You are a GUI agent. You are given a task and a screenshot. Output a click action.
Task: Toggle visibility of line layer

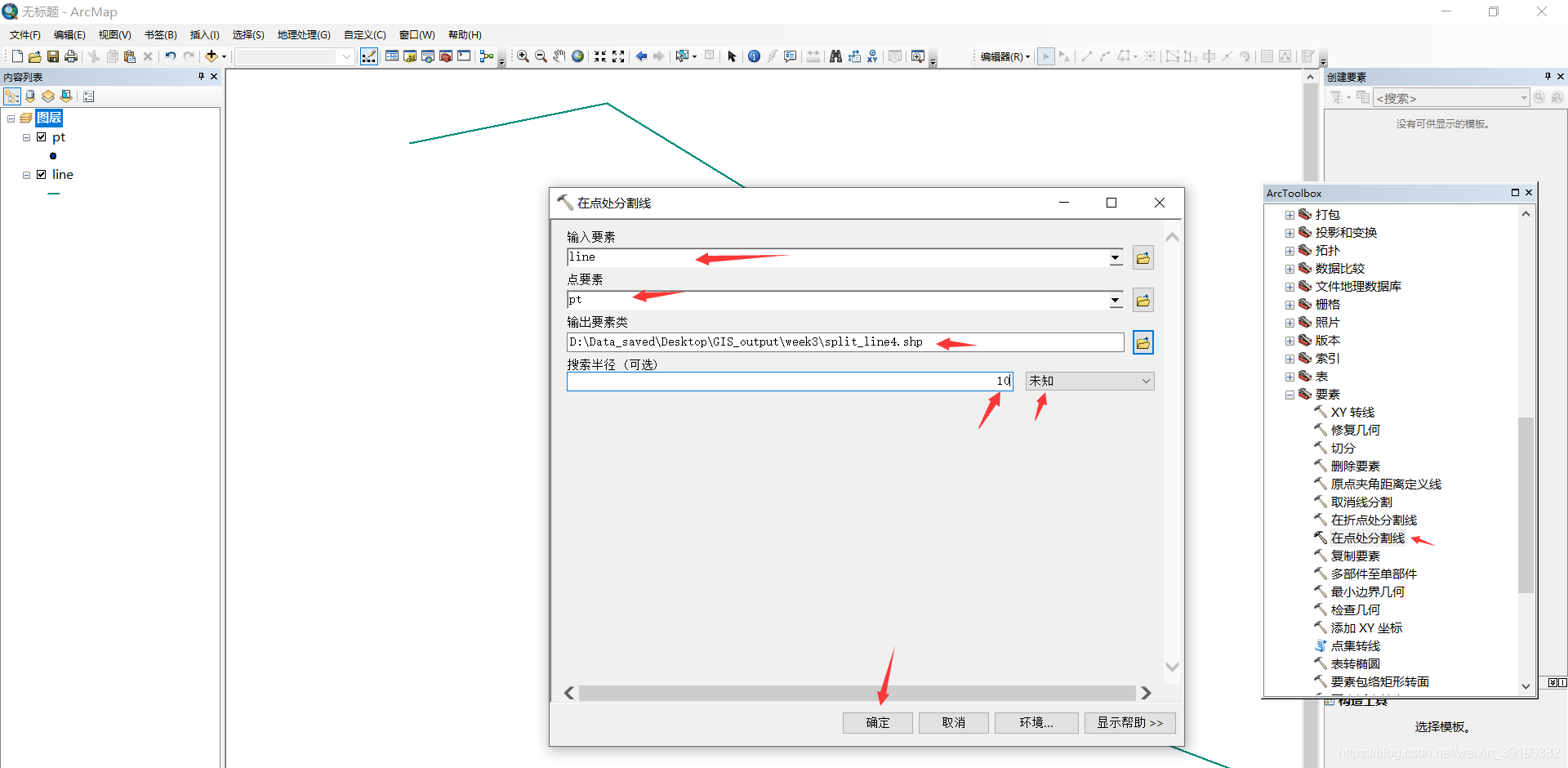click(x=42, y=175)
